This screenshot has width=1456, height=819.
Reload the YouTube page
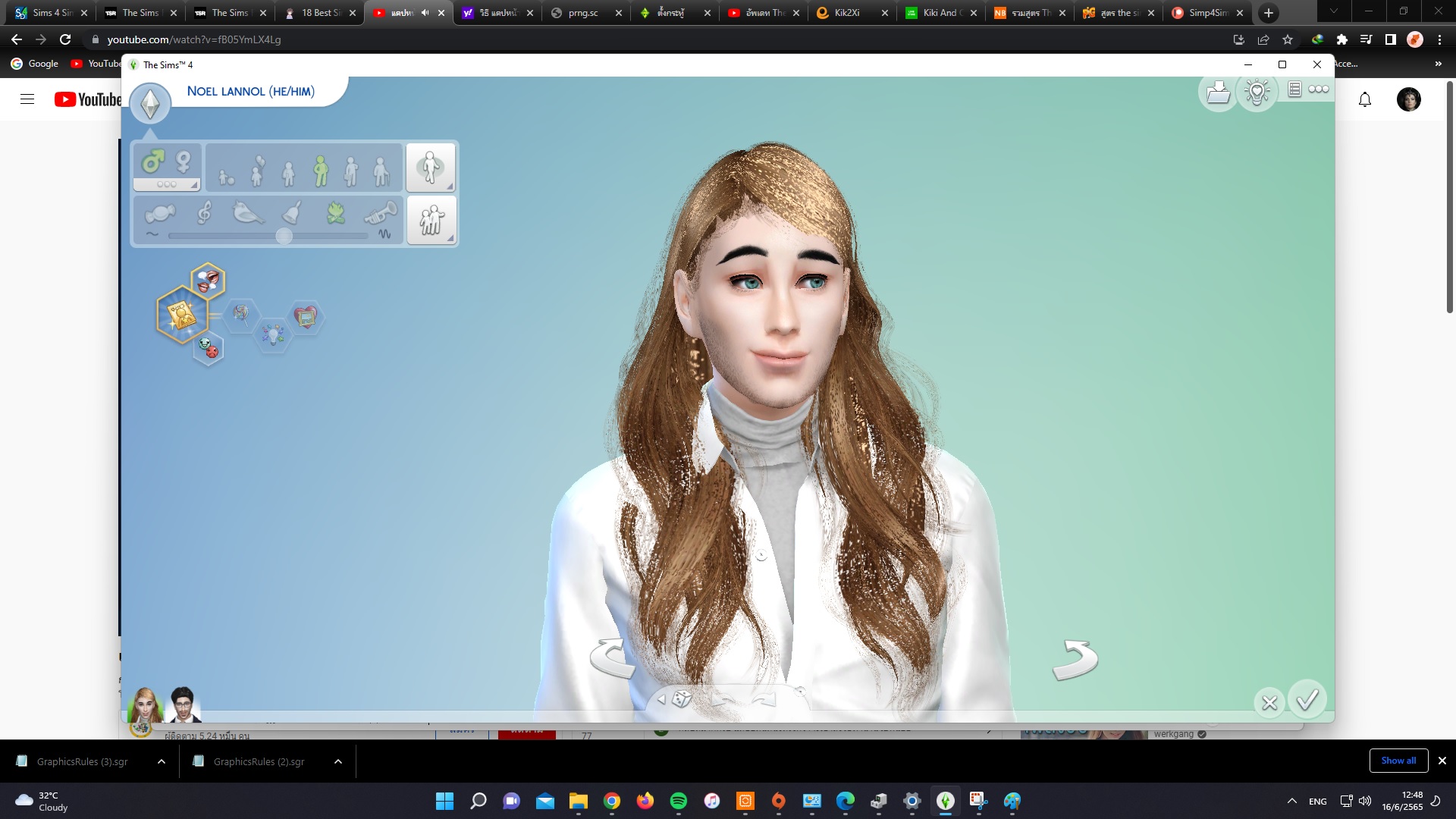pyautogui.click(x=65, y=39)
